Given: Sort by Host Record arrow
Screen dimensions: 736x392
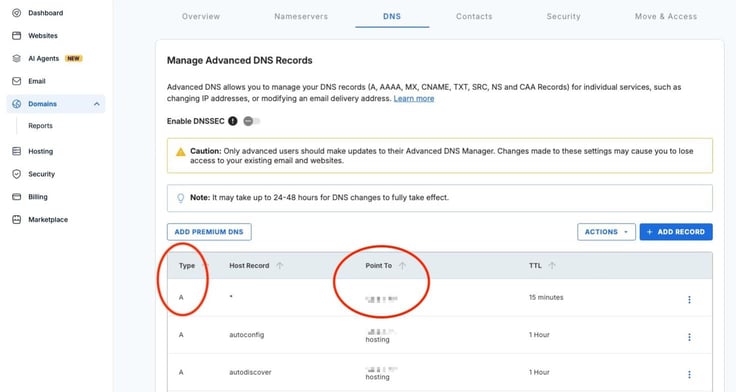Looking at the screenshot, I should pos(280,266).
